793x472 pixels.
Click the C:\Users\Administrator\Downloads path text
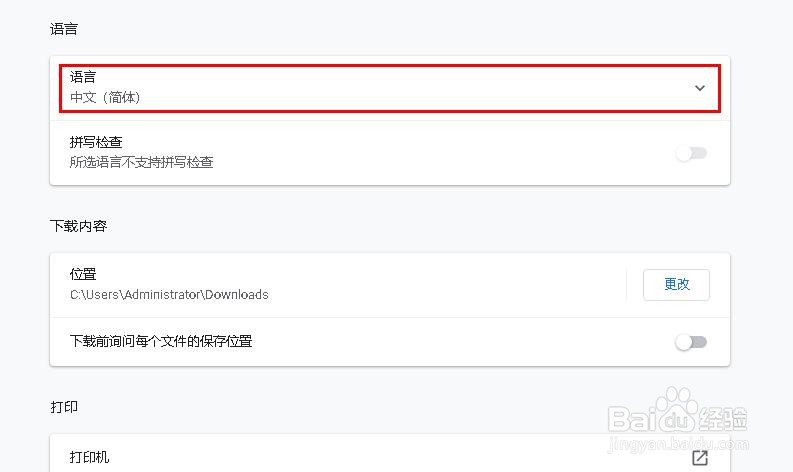(x=169, y=294)
